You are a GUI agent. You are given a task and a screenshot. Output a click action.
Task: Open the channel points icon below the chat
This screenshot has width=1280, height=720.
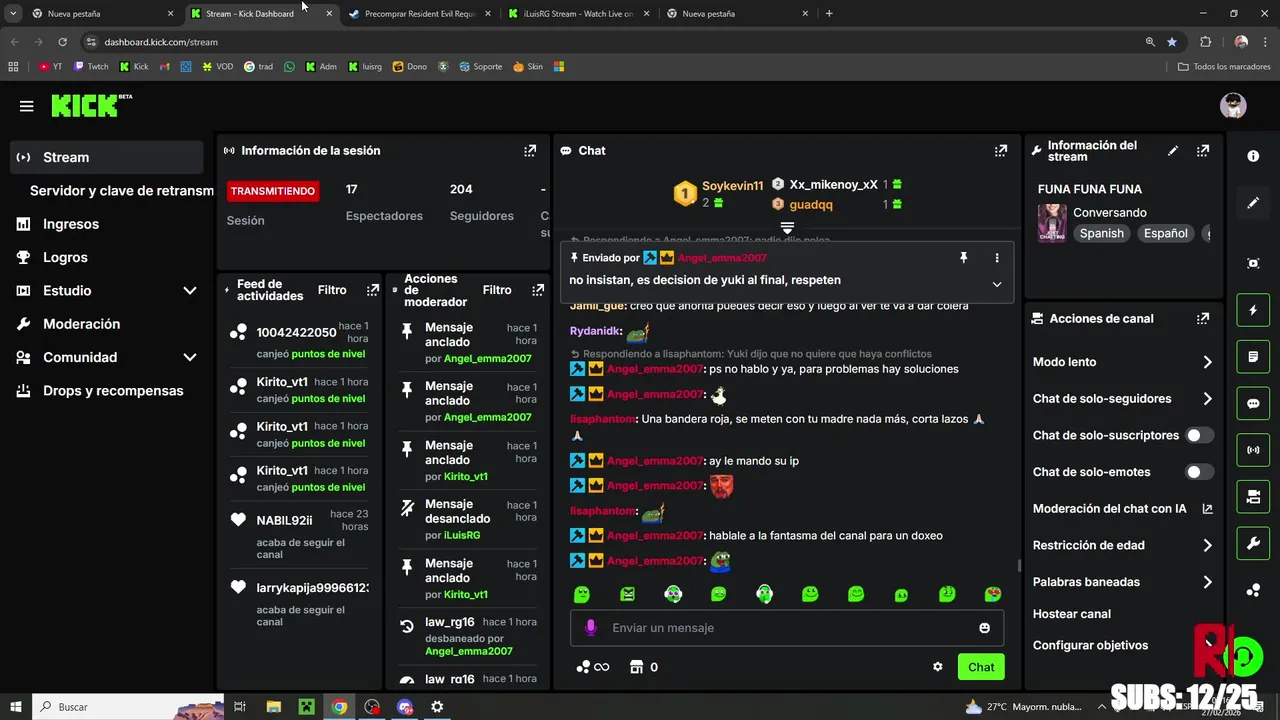(592, 667)
